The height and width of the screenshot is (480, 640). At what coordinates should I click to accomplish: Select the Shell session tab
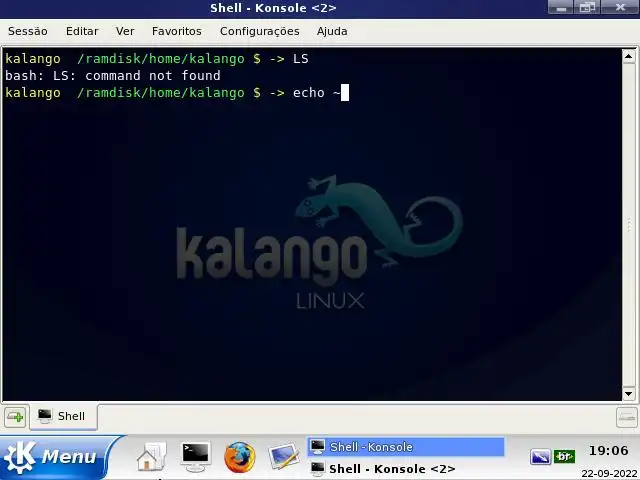tap(63, 416)
